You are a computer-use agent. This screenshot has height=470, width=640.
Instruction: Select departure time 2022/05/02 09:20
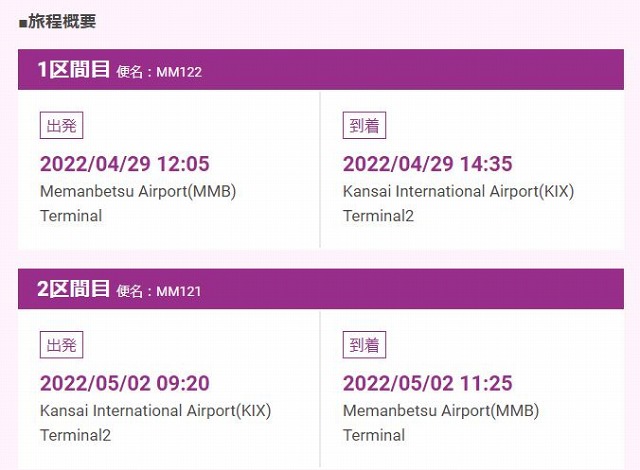coord(124,384)
